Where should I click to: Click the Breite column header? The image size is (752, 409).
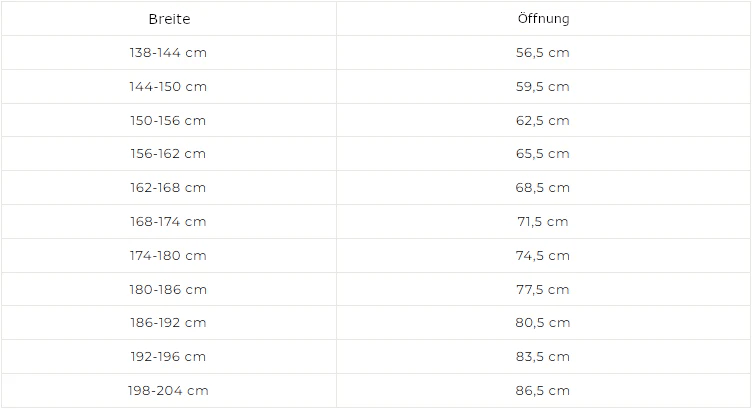click(x=169, y=19)
